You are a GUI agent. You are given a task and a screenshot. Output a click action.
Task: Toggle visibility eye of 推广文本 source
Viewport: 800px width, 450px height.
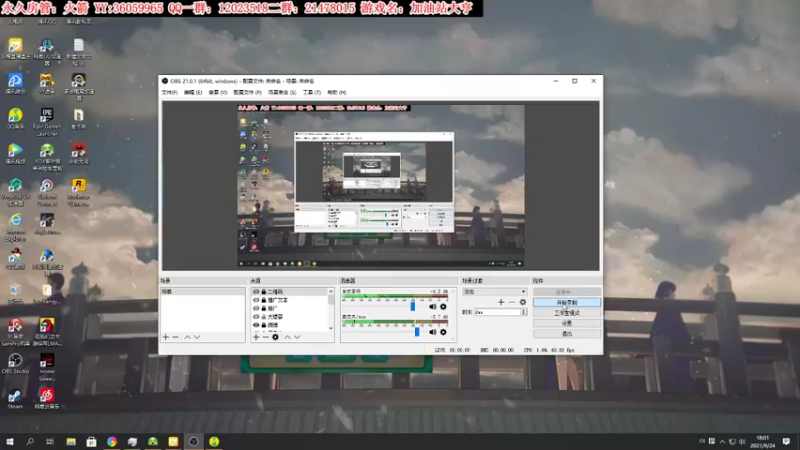click(x=256, y=300)
